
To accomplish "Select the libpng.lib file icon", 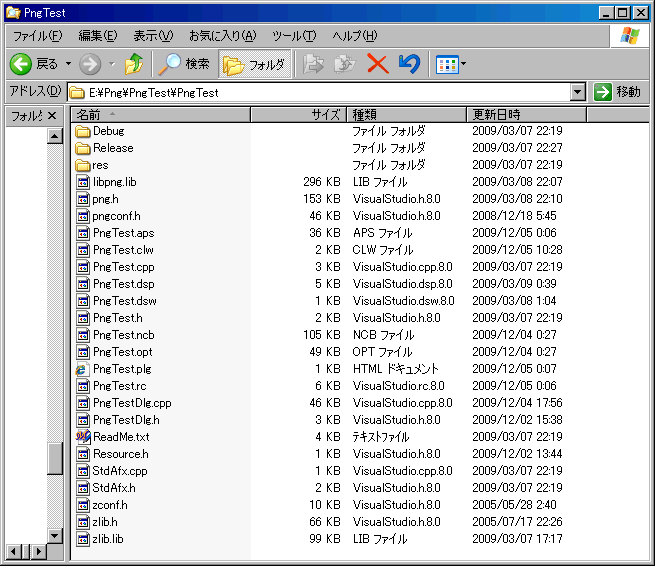I will tap(83, 182).
